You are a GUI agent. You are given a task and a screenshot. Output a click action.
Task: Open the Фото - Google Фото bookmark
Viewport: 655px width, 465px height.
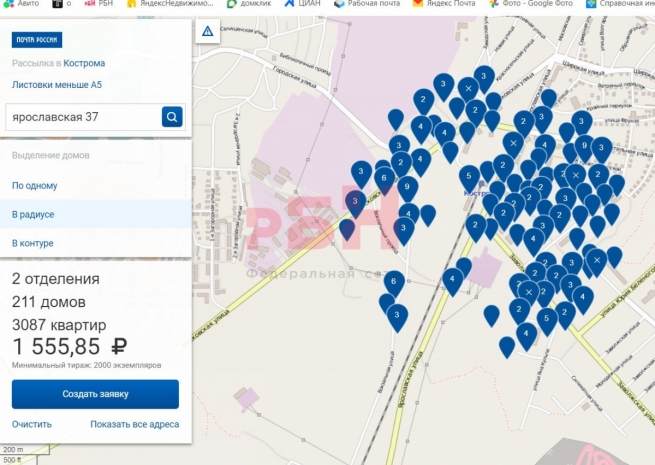click(536, 4)
